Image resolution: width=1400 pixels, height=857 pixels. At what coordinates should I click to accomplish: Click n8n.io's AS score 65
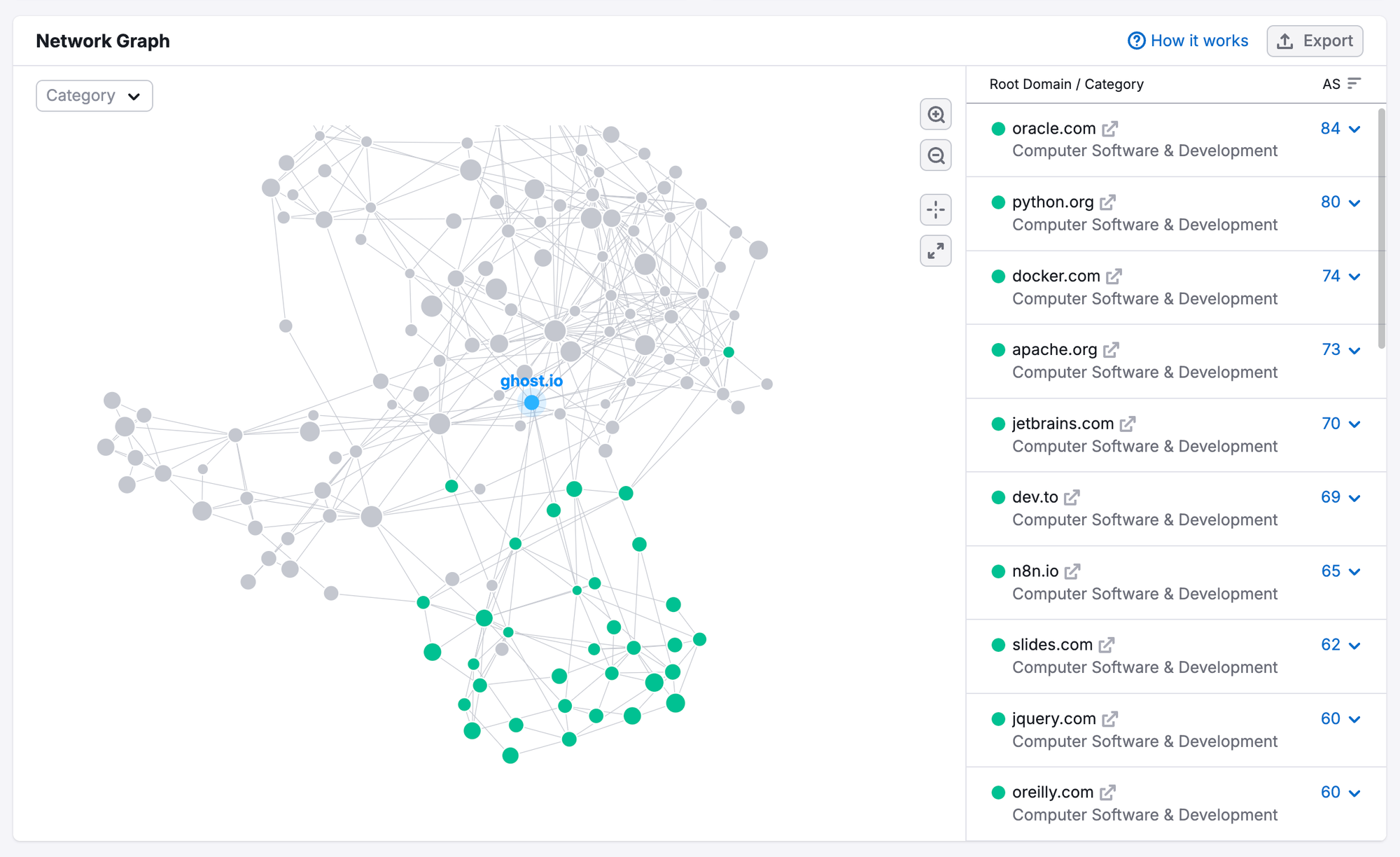(x=1331, y=571)
